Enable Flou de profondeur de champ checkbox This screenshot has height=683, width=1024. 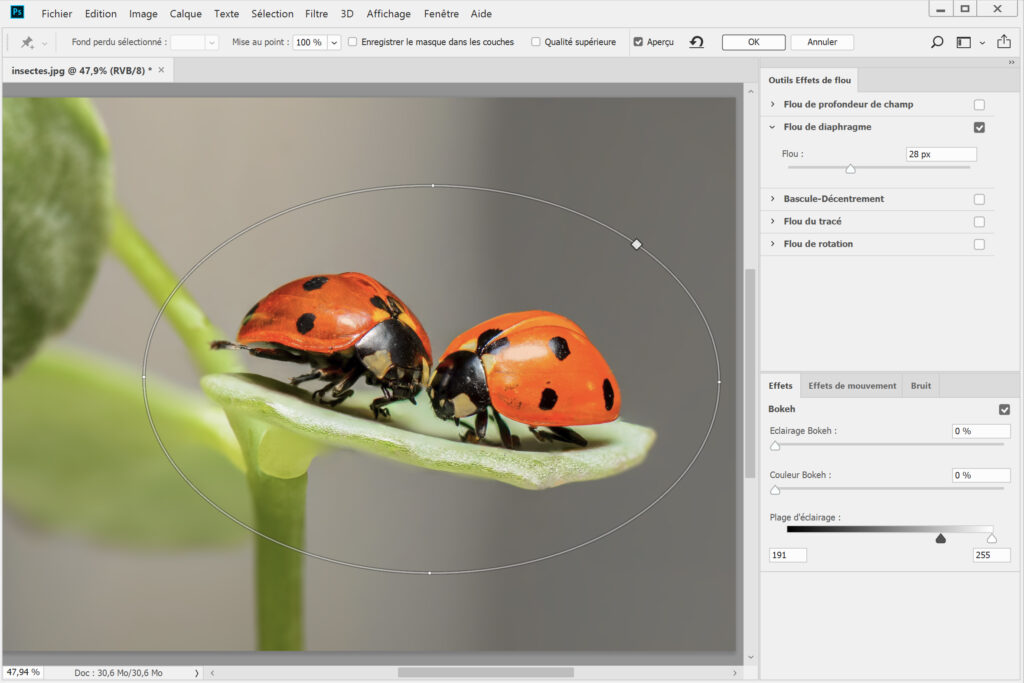(x=979, y=104)
